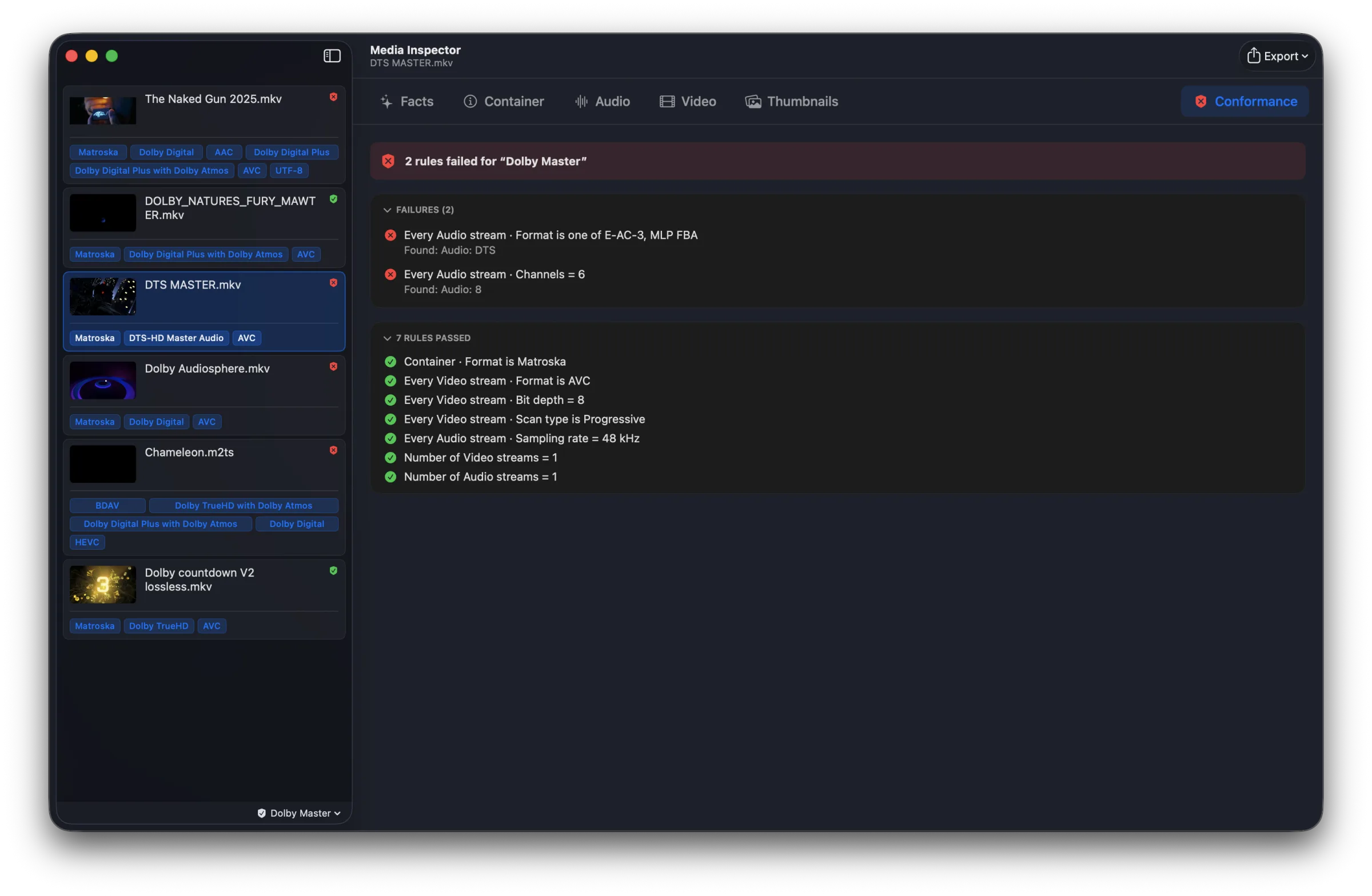Click the Export share icon
1372x896 pixels.
tap(1253, 55)
